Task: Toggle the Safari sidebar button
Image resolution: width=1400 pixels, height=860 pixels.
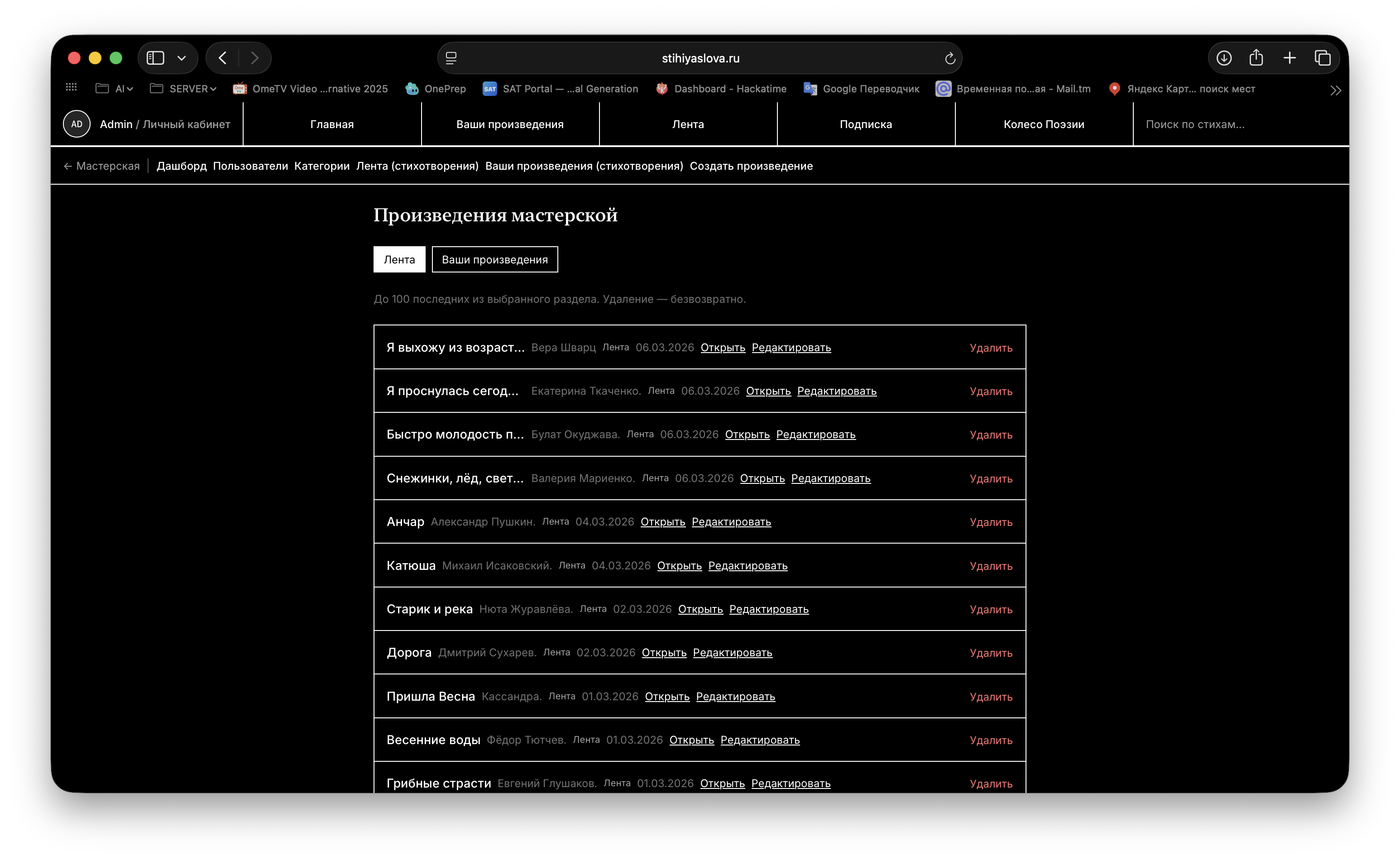Action: (x=155, y=58)
